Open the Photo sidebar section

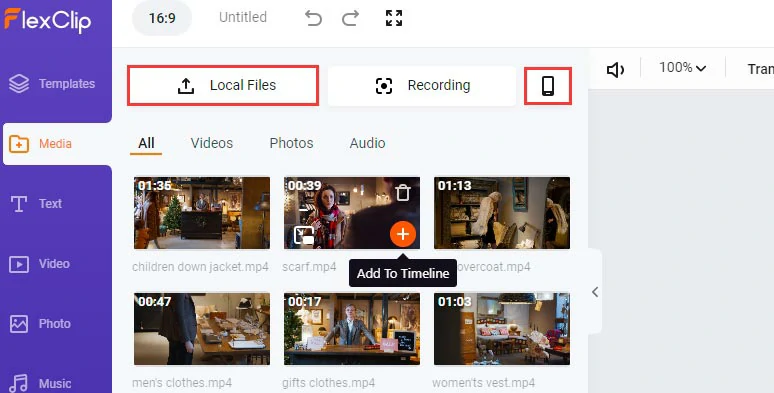coord(40,324)
